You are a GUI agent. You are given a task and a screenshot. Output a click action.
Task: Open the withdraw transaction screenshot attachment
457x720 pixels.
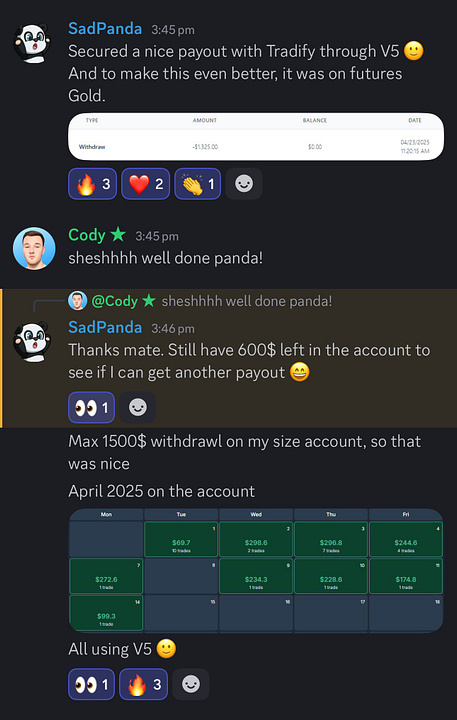click(x=256, y=136)
